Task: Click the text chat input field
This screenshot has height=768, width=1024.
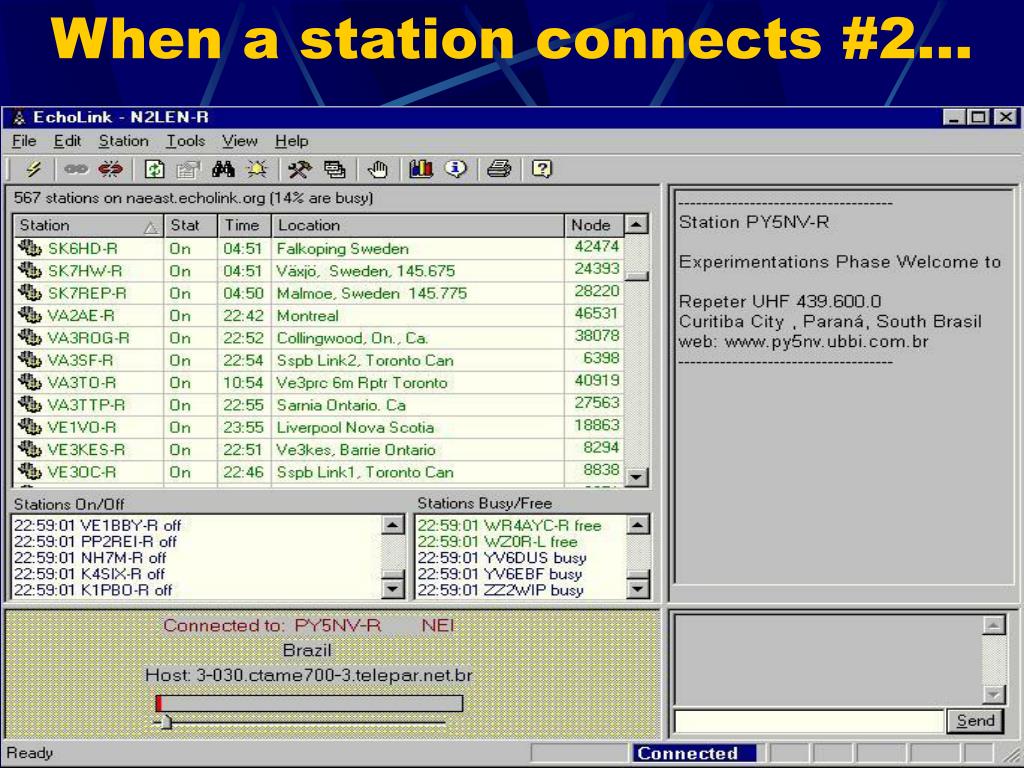Action: pyautogui.click(x=809, y=722)
